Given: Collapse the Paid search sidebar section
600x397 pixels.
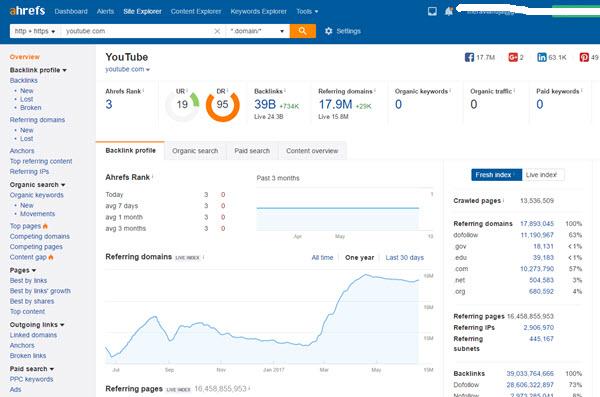Looking at the screenshot, I should pos(32,369).
